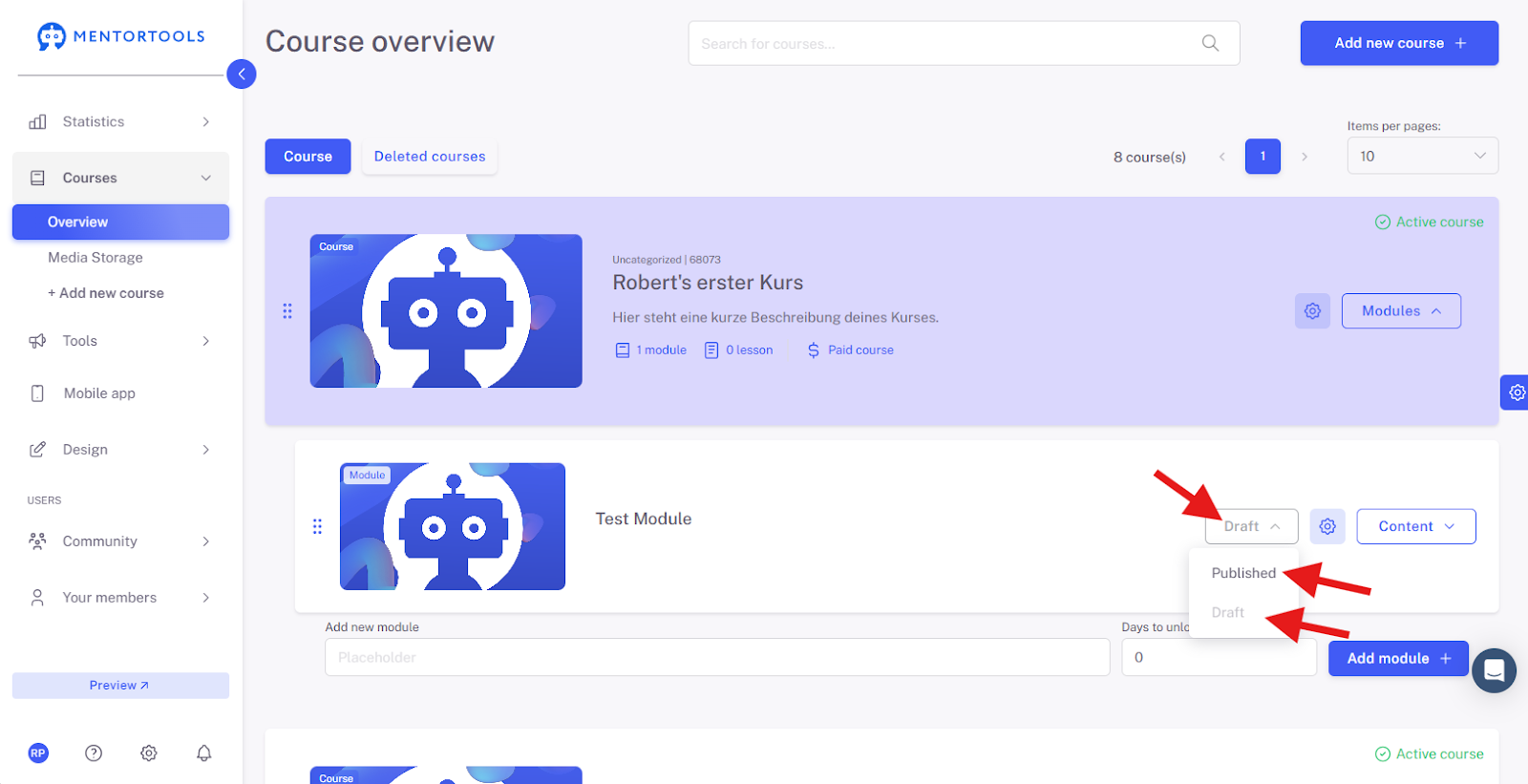The height and width of the screenshot is (784, 1528).
Task: Go to previous page arrow
Action: tap(1221, 157)
